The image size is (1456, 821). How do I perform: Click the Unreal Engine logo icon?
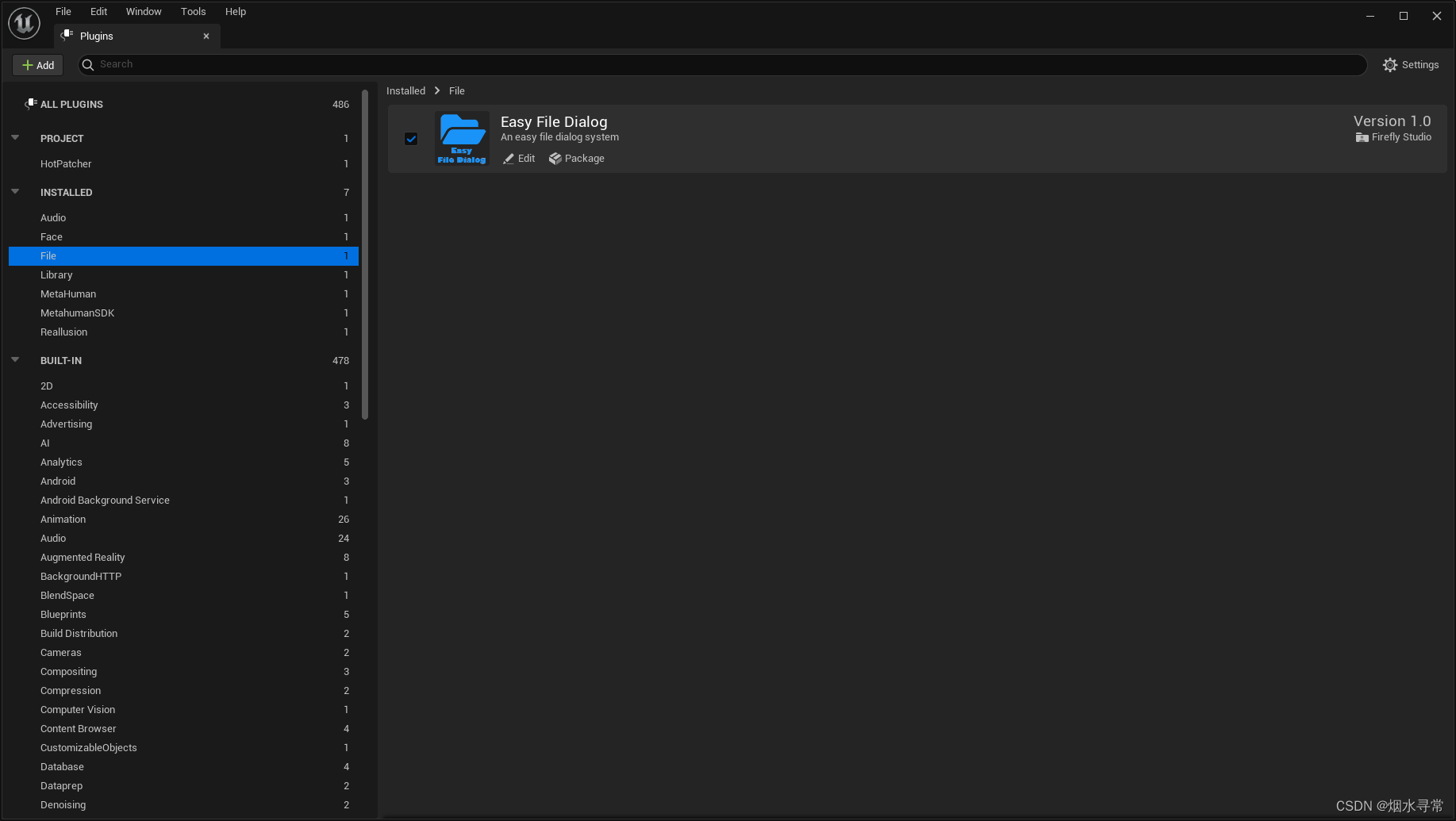click(x=23, y=23)
